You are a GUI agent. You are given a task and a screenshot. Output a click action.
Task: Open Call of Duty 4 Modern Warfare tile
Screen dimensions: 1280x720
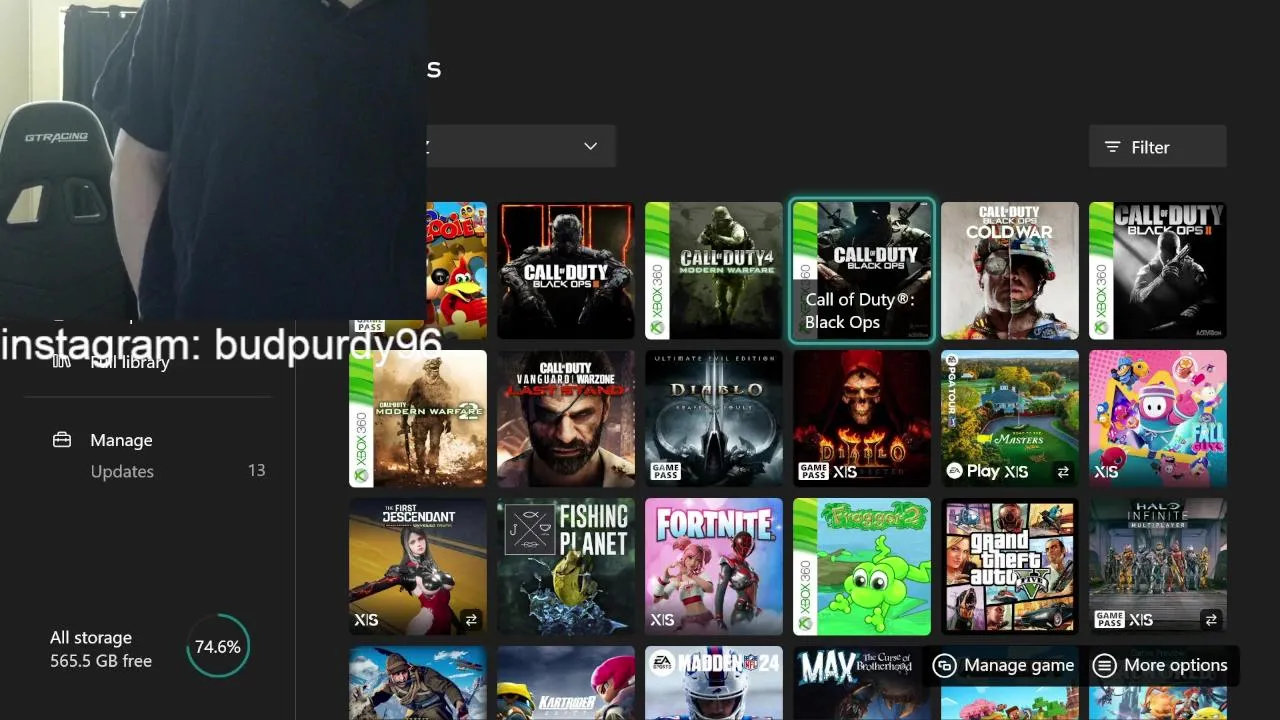point(714,270)
